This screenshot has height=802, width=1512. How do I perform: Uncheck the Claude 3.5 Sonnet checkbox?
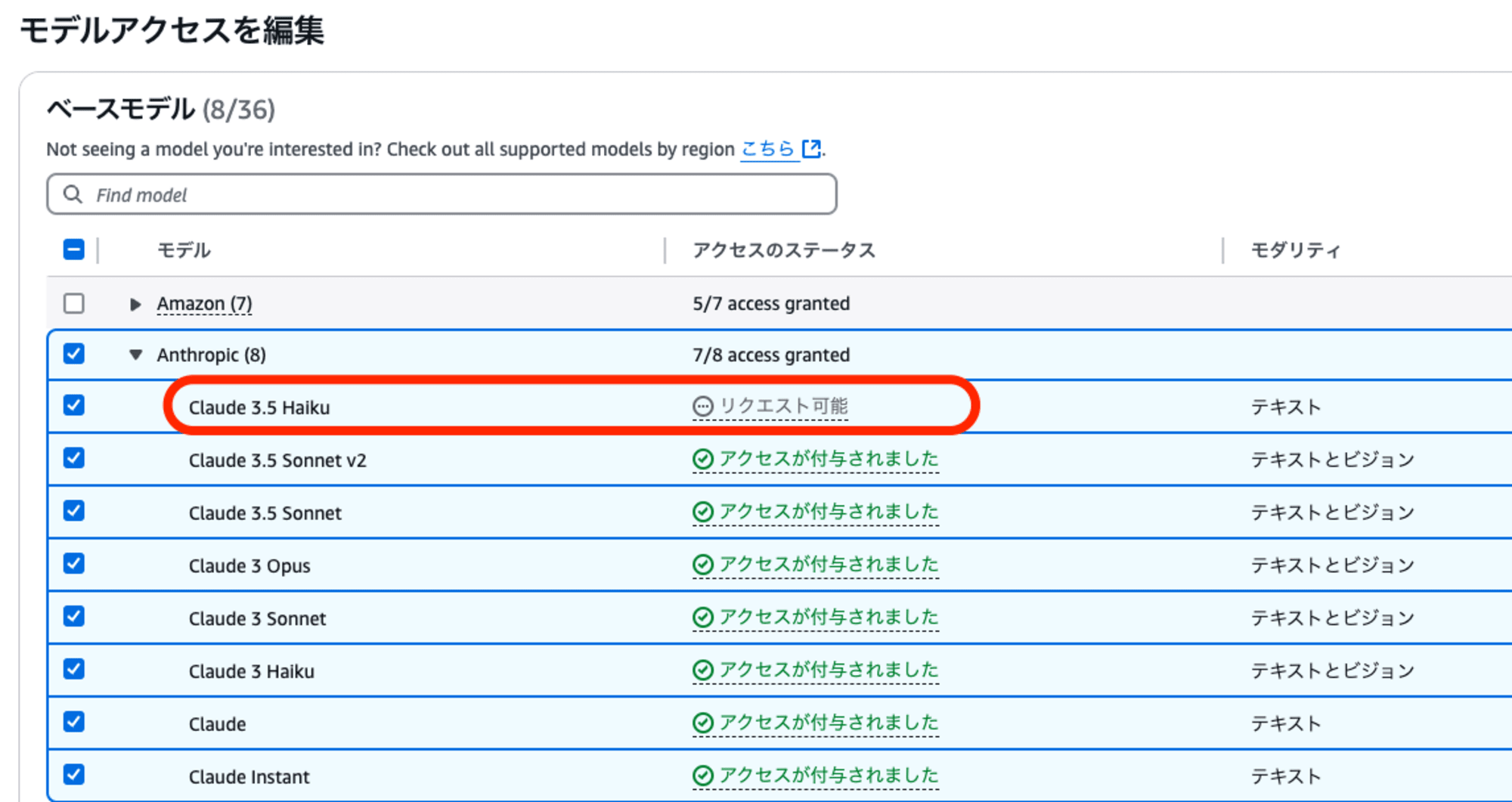click(x=74, y=511)
